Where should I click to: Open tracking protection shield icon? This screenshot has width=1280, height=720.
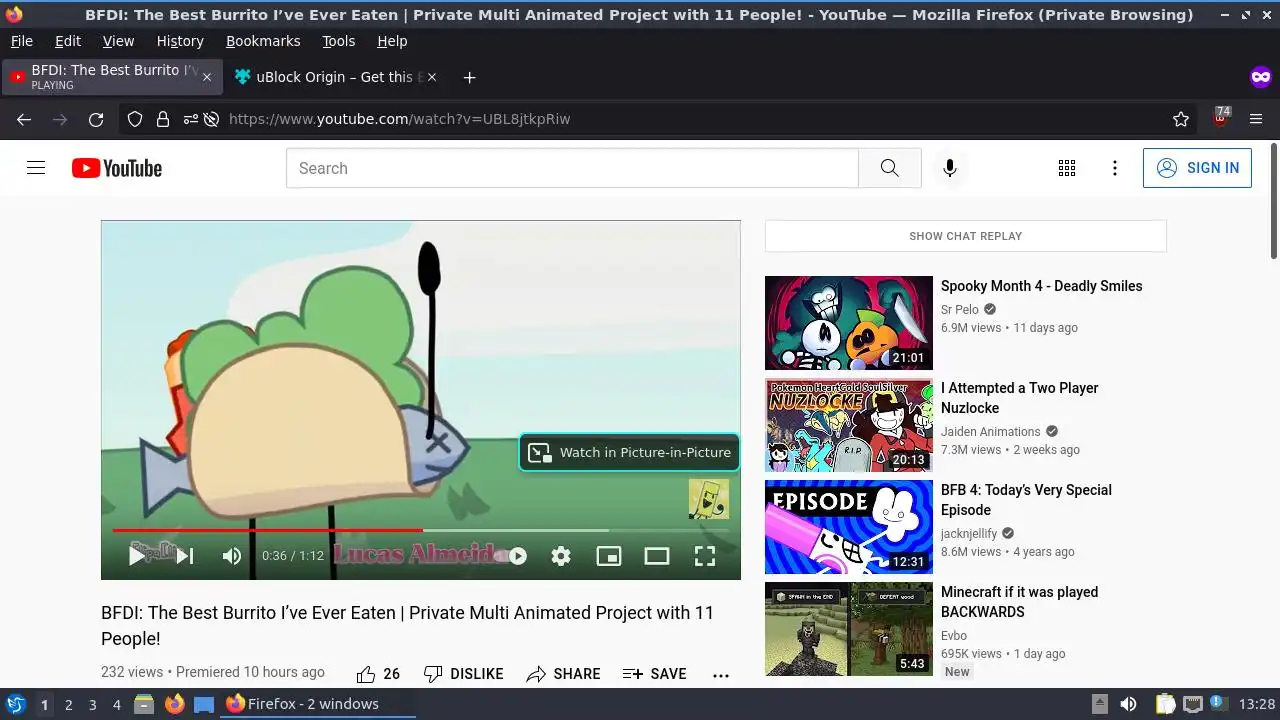click(135, 119)
